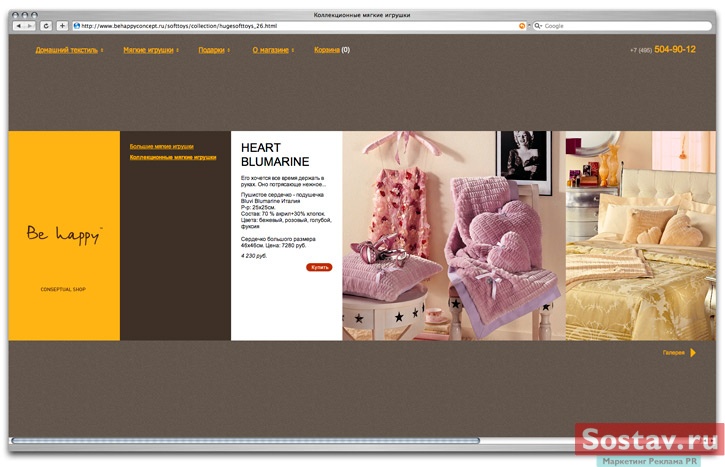Open the Коллекционные мягкие игрушки link

tap(173, 157)
